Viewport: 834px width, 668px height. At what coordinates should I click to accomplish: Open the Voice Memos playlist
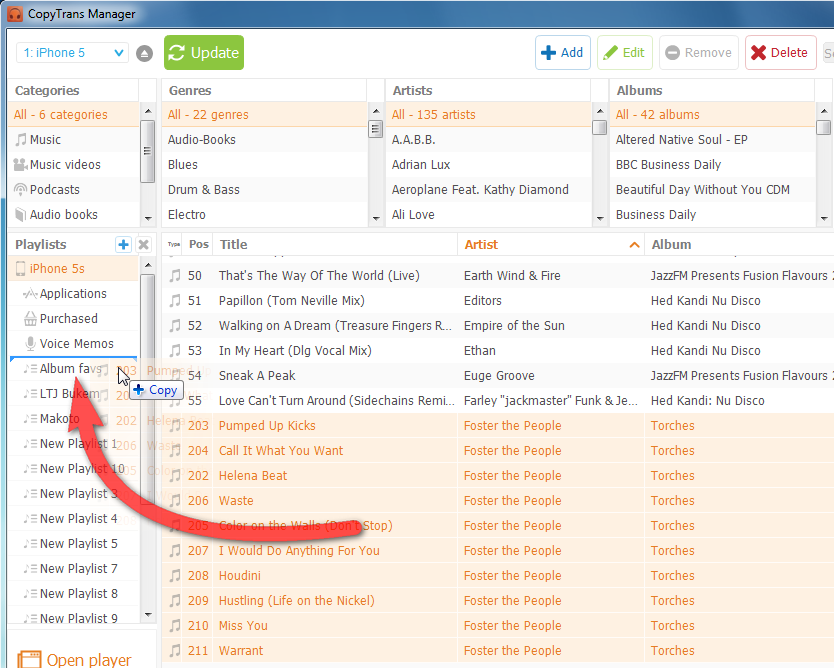pos(73,344)
